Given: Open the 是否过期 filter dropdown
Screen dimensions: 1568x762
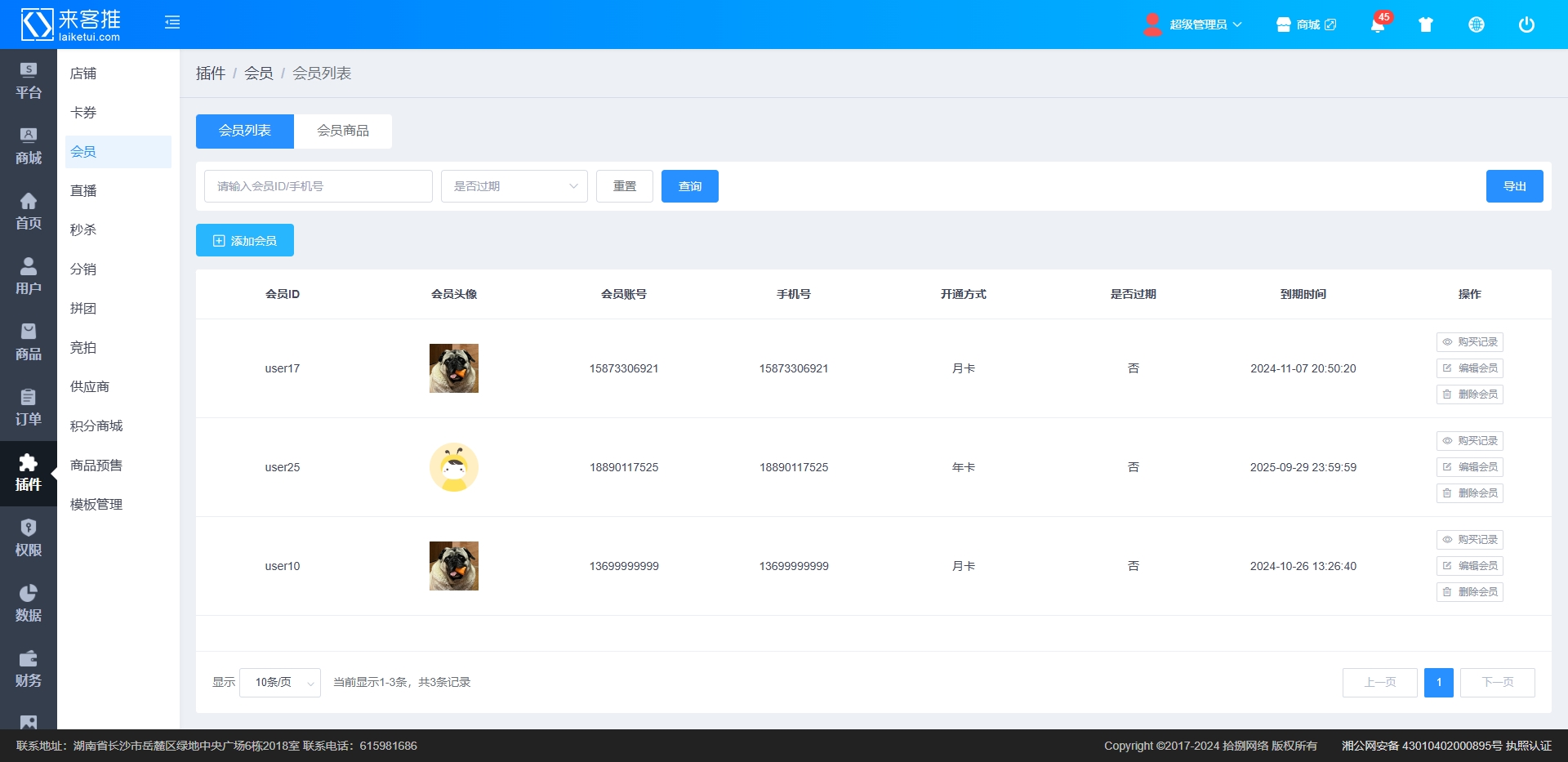Looking at the screenshot, I should [514, 186].
